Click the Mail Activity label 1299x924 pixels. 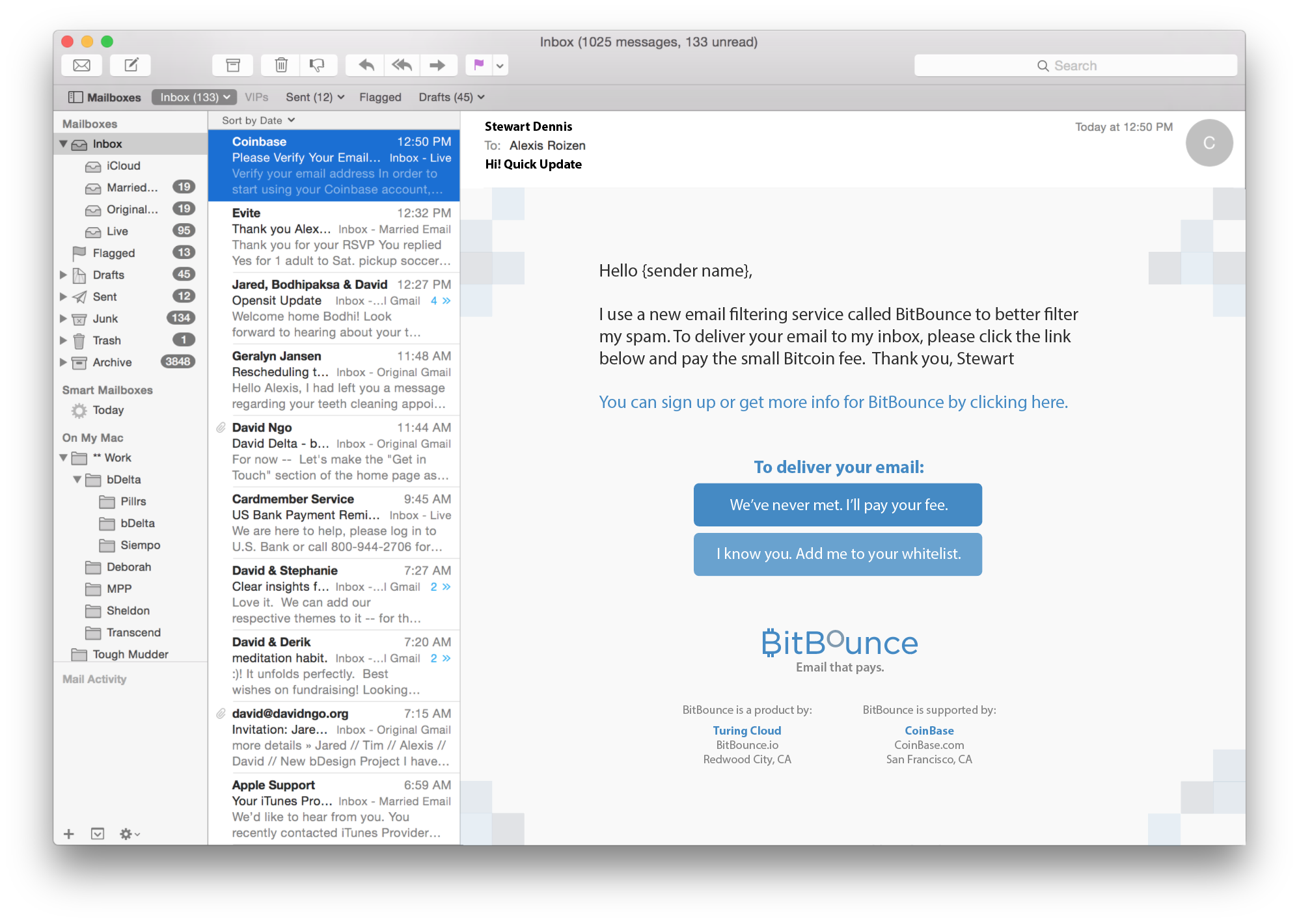click(94, 679)
